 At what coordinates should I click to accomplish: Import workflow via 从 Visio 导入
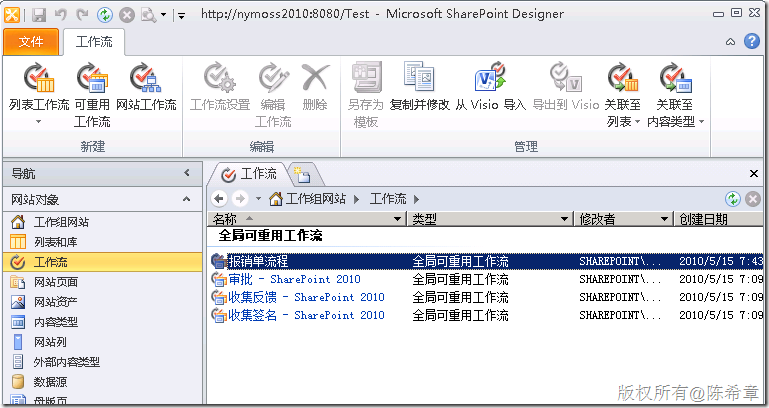pyautogui.click(x=490, y=87)
